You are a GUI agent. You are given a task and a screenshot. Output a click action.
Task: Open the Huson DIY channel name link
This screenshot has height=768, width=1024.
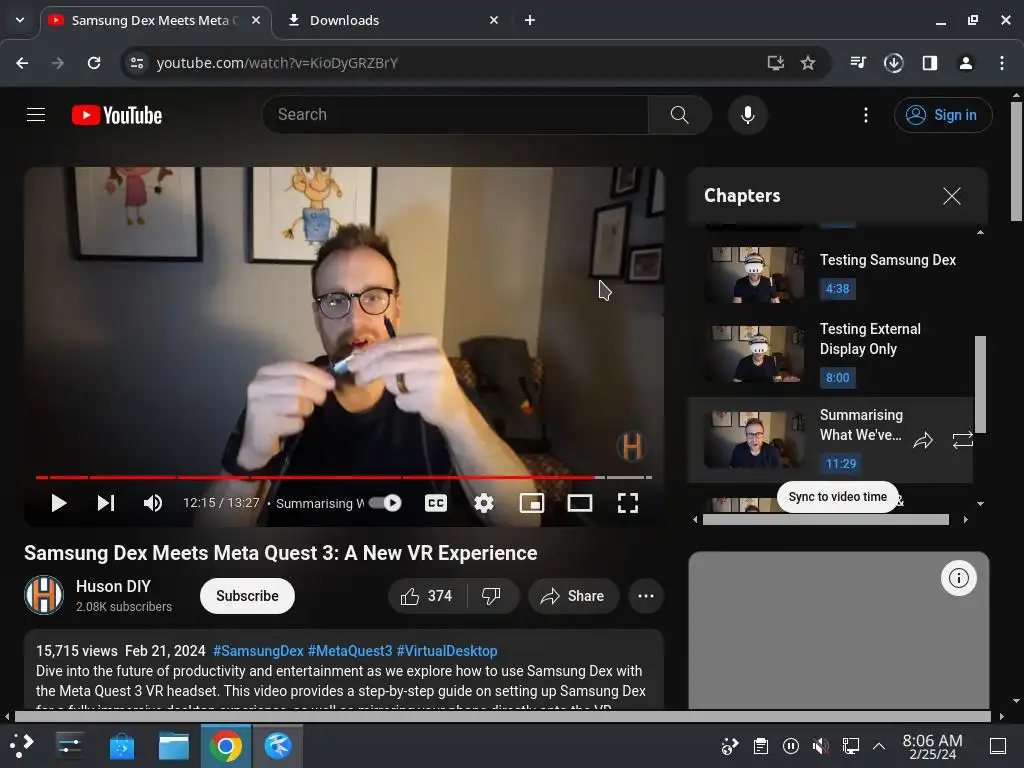tap(113, 586)
